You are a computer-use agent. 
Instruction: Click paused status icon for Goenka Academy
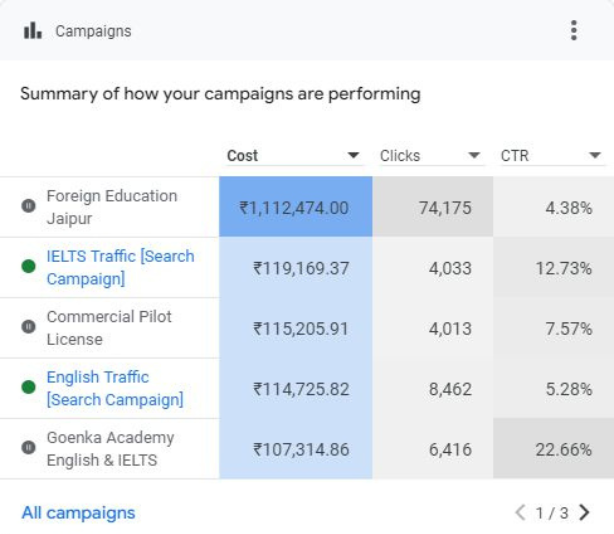pyautogui.click(x=28, y=448)
